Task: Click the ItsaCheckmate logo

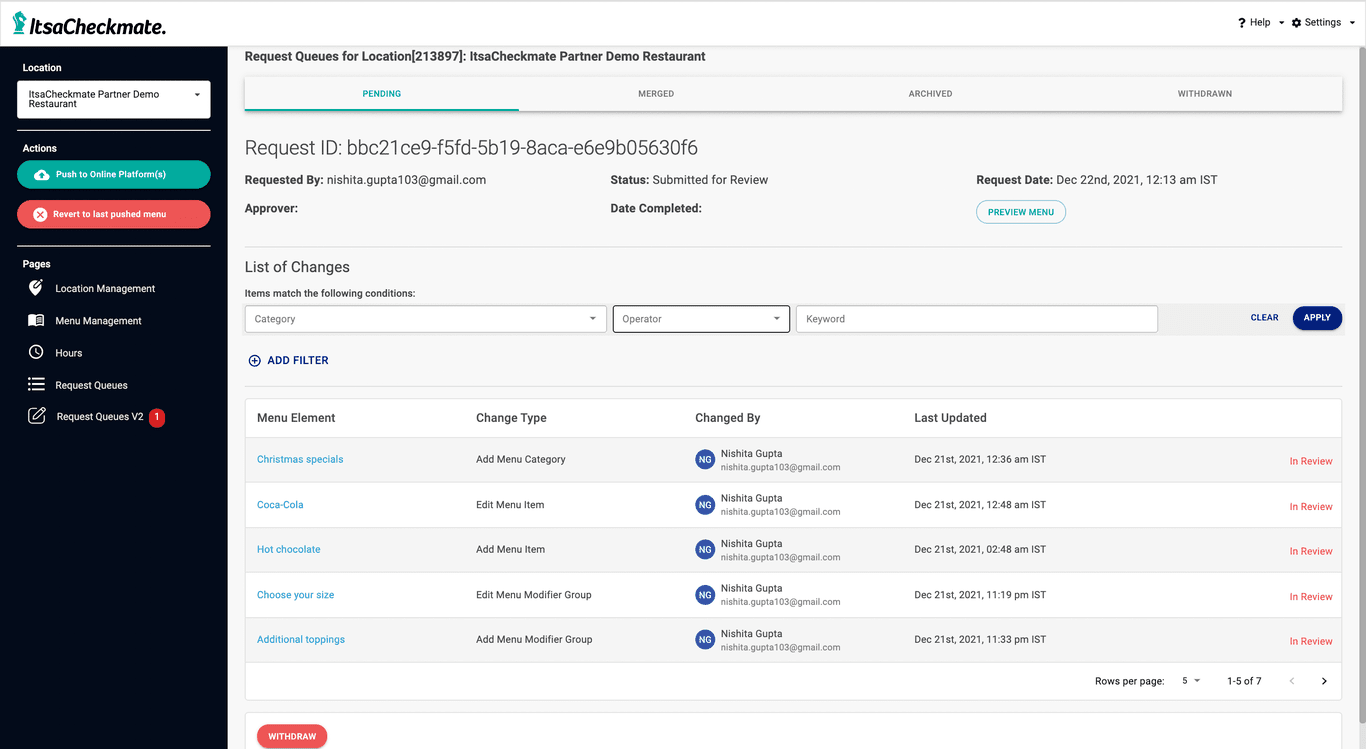Action: coord(89,24)
